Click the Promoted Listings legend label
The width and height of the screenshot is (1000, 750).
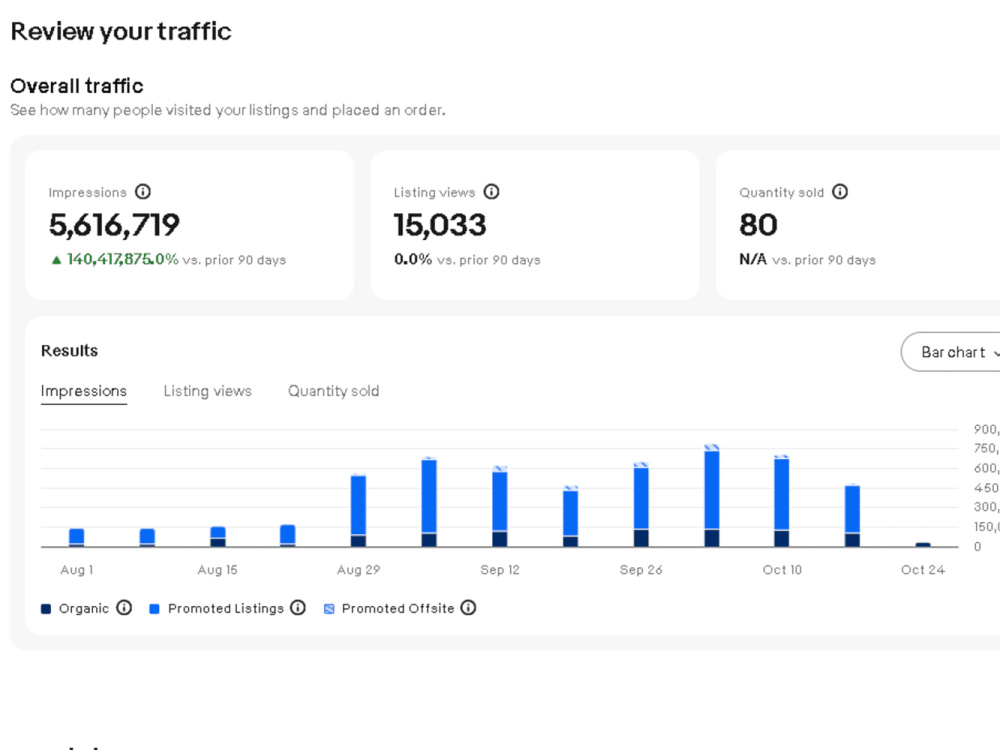(226, 608)
